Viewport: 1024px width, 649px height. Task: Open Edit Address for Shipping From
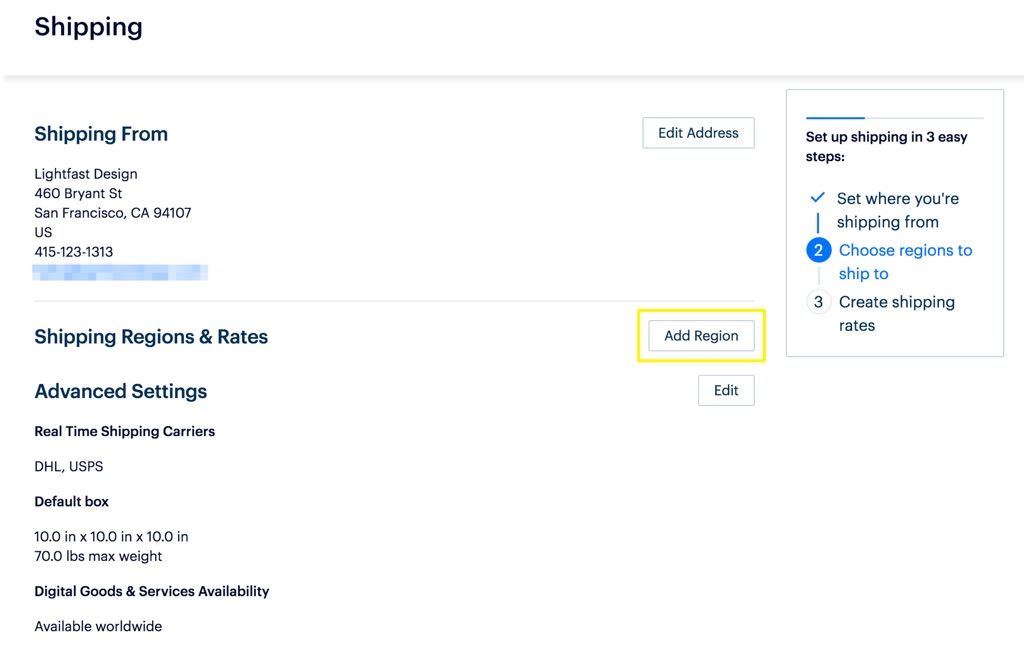coord(698,133)
